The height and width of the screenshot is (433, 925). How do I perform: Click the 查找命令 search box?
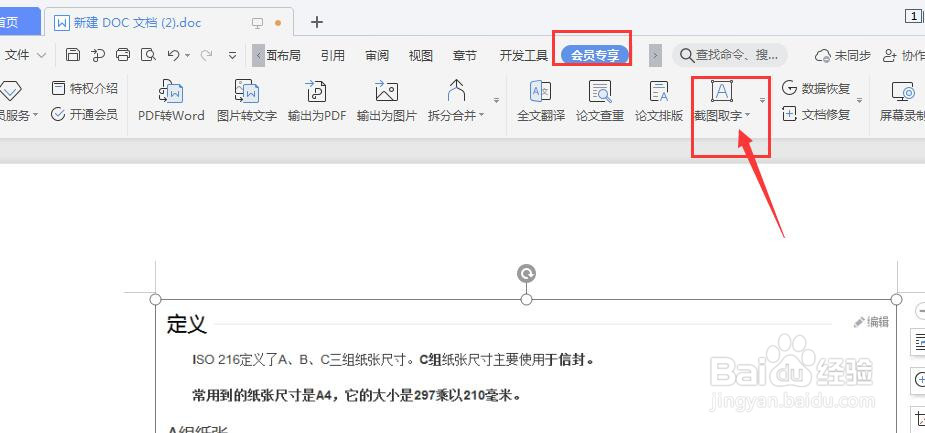click(x=730, y=55)
